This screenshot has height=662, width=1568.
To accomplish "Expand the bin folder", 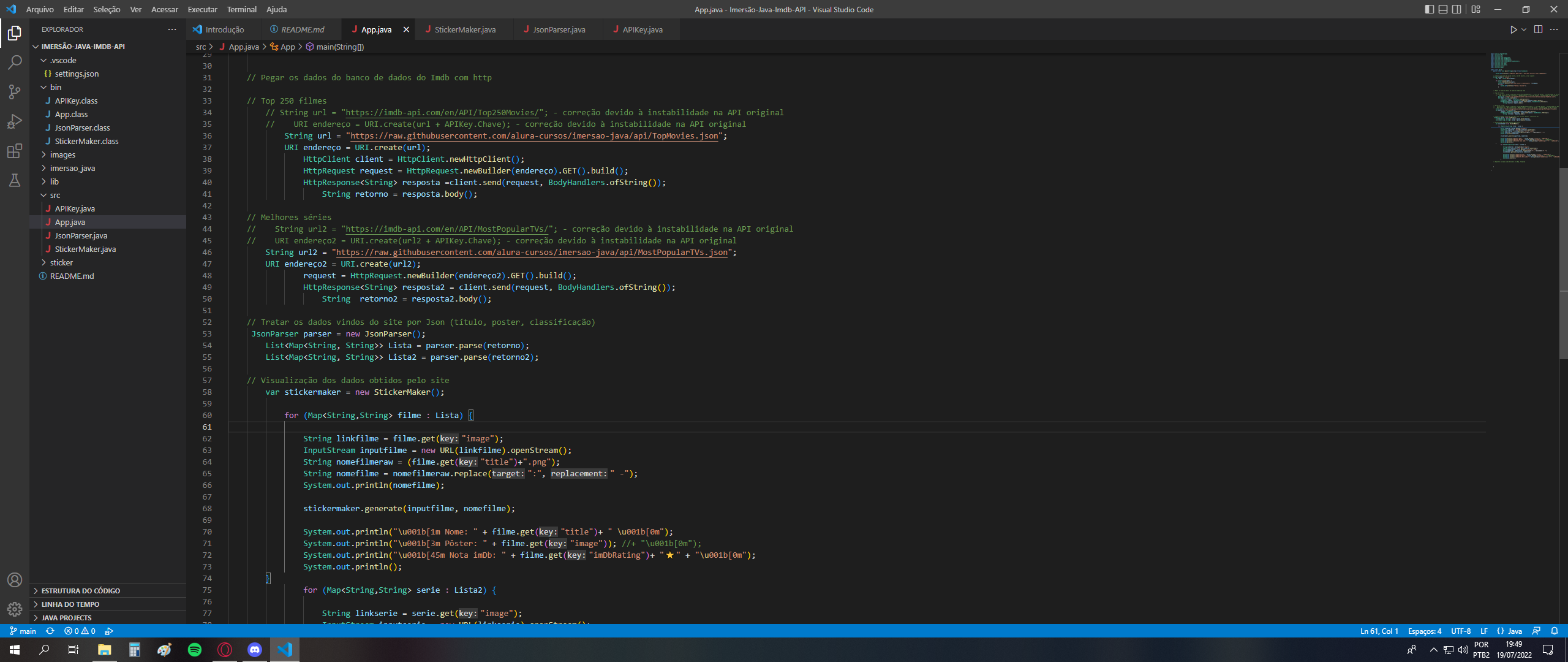I will coord(56,86).
